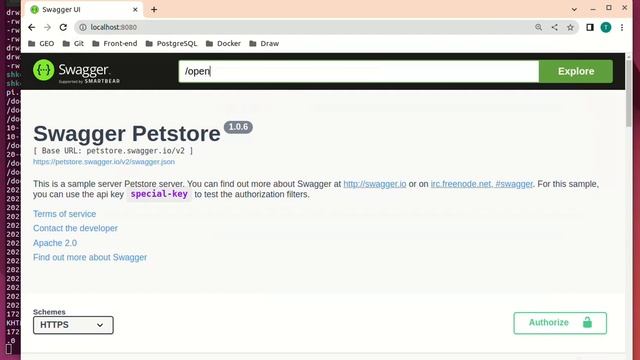640x360 pixels.
Task: Open the Chrome profile avatar
Action: coord(606,27)
